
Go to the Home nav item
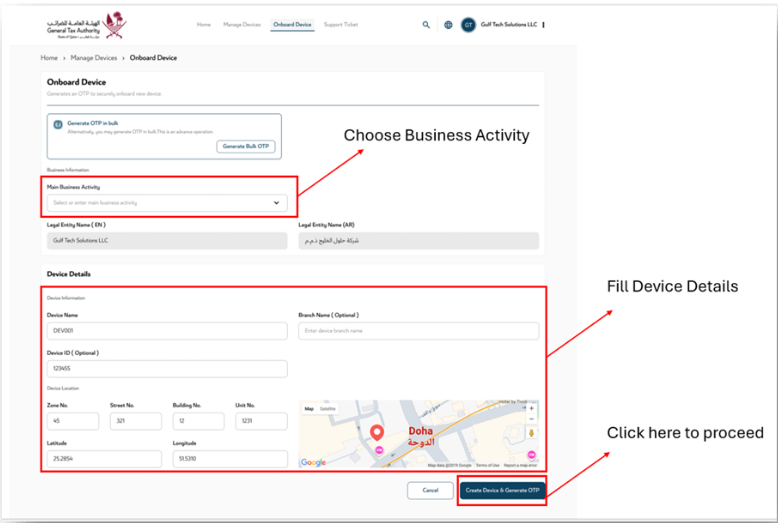point(203,24)
